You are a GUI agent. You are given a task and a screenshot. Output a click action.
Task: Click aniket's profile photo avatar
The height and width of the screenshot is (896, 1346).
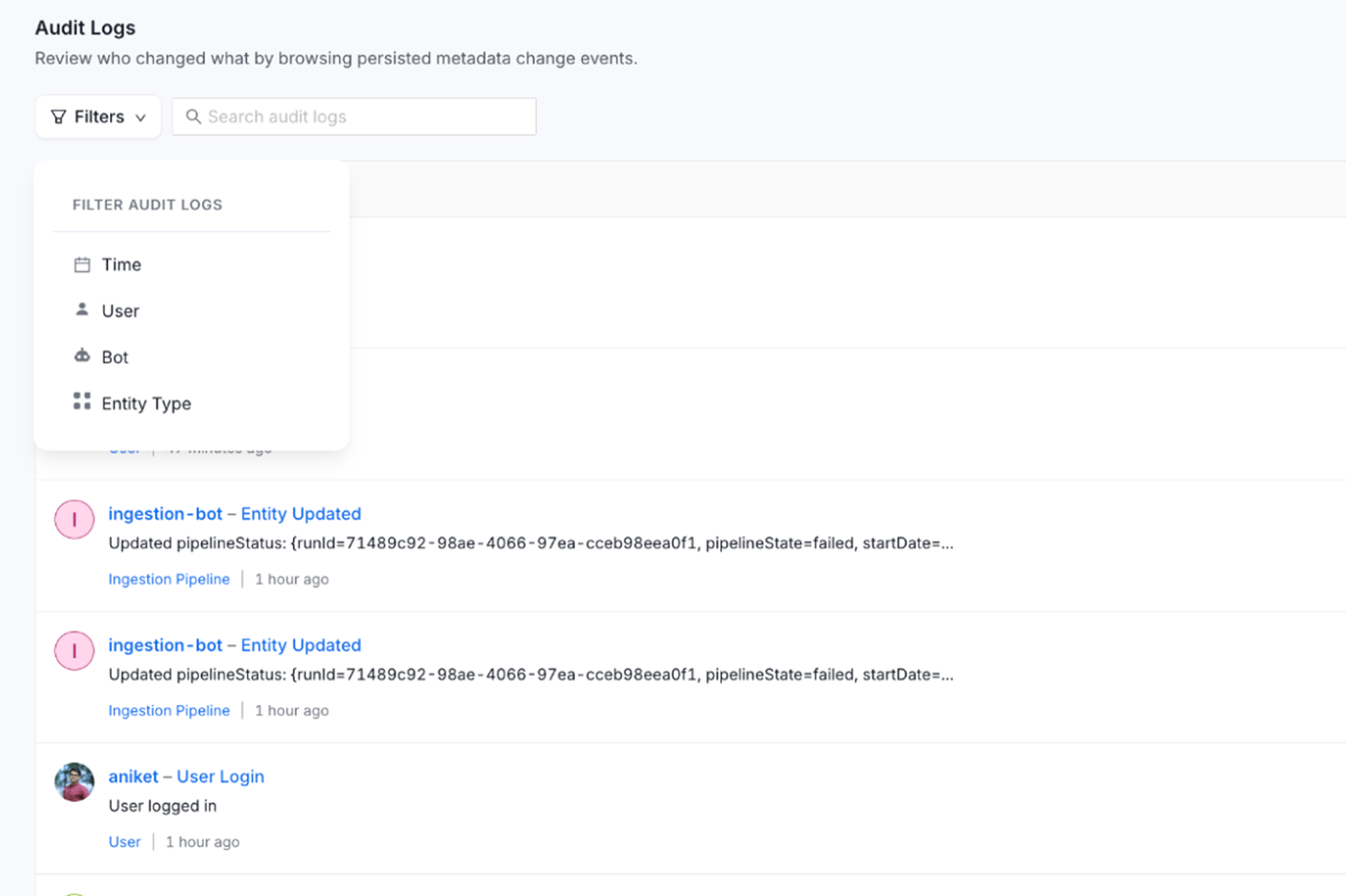coord(74,781)
